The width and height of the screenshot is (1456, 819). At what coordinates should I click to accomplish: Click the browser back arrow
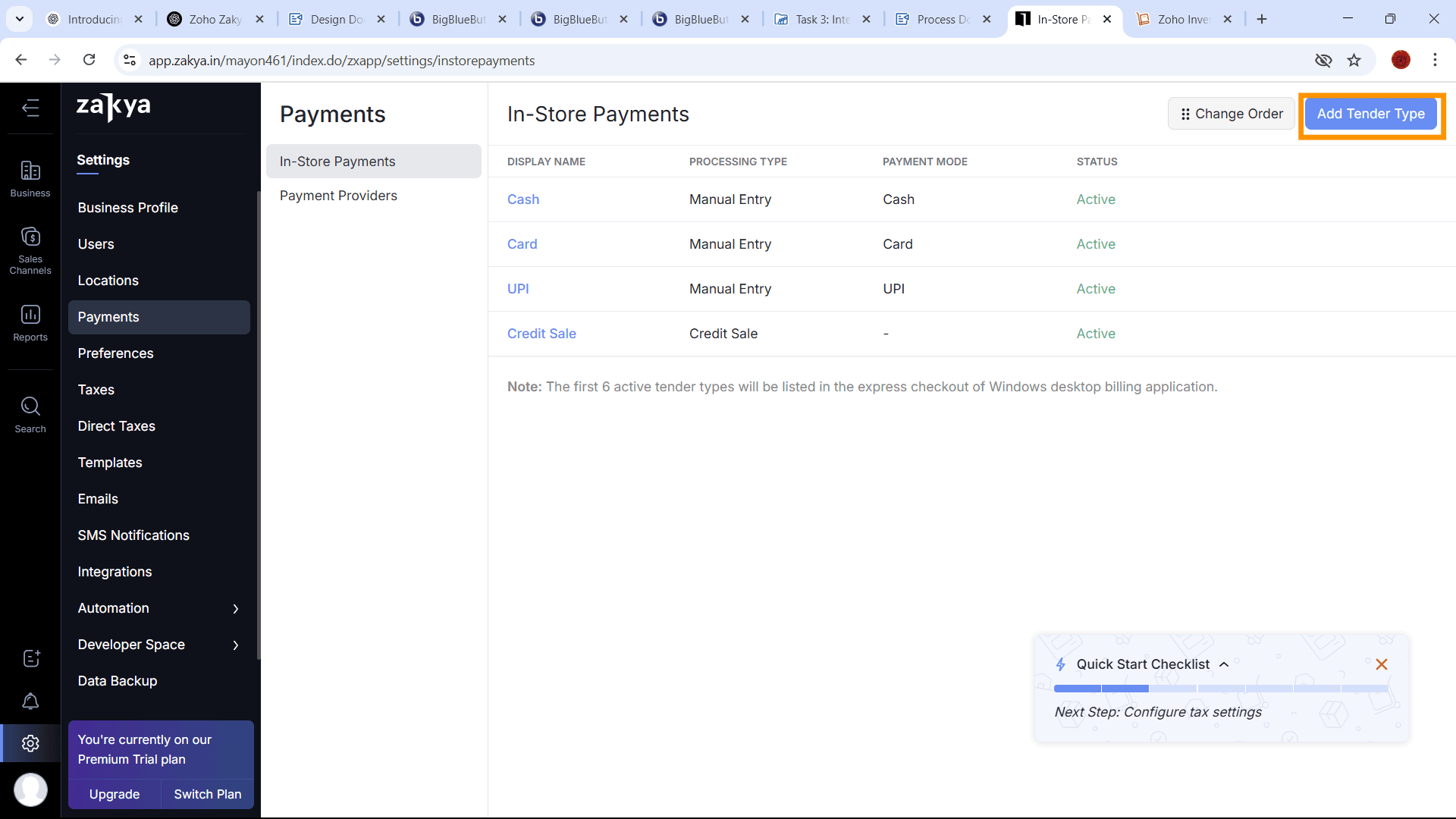click(x=21, y=60)
